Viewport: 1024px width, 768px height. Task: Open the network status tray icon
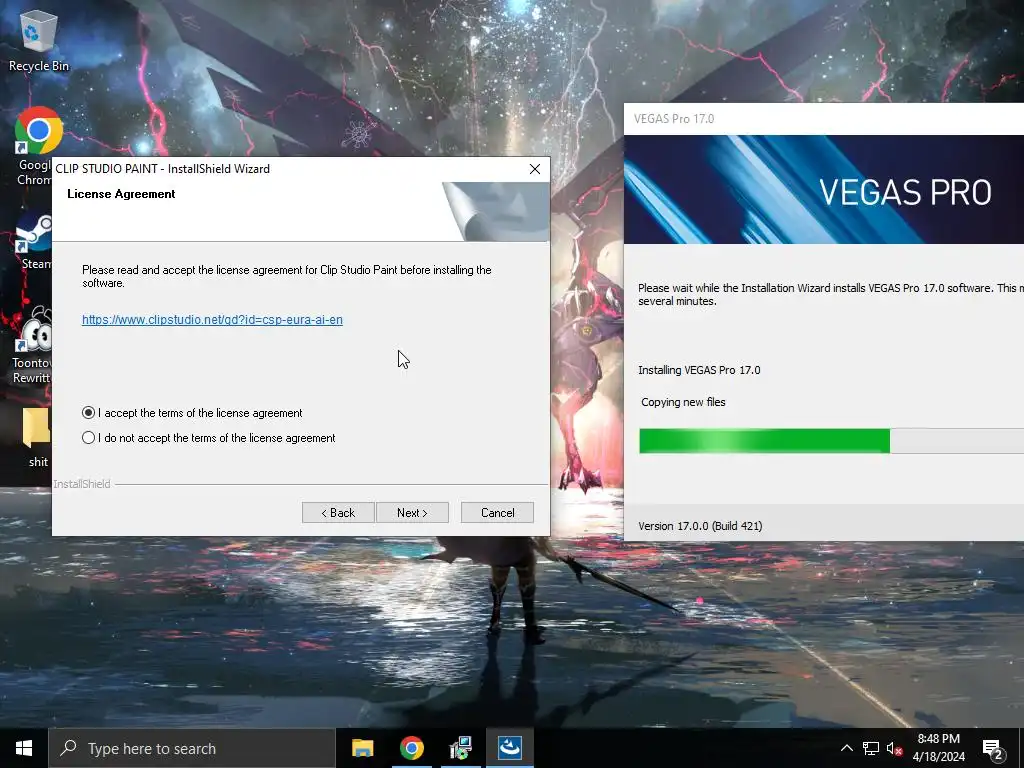[871, 748]
